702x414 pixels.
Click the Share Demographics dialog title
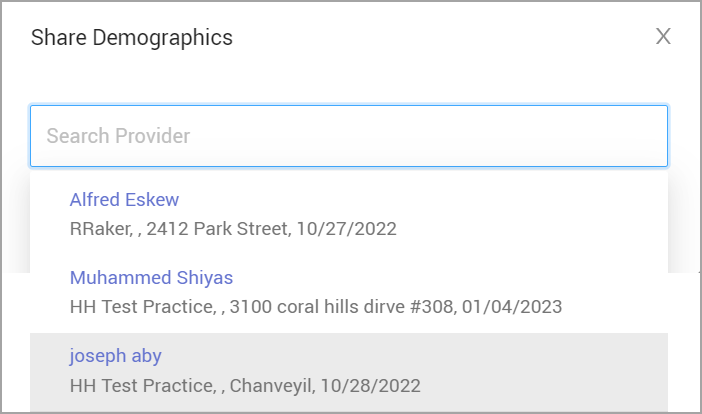132,38
